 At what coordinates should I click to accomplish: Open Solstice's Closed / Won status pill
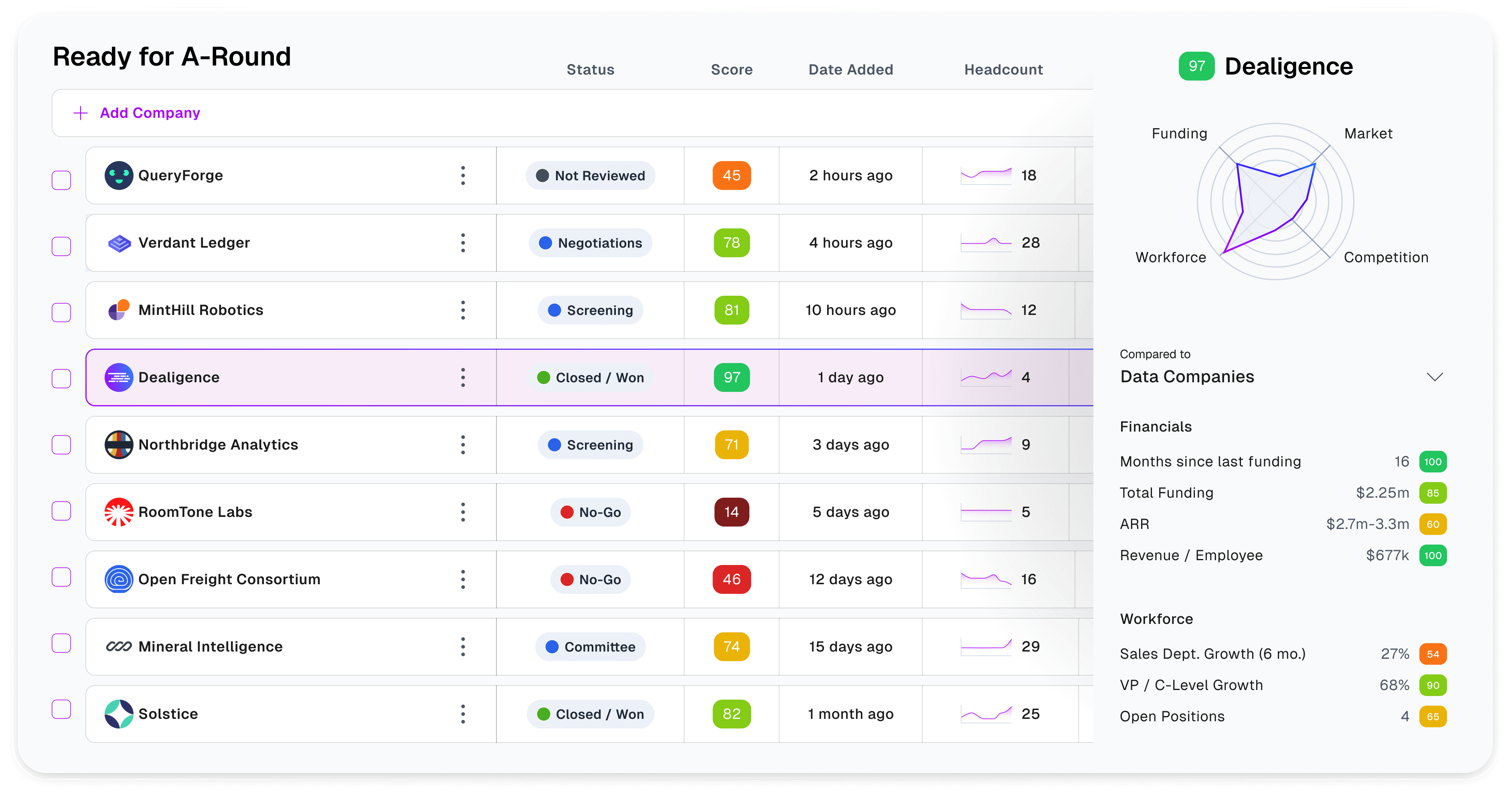coord(591,714)
